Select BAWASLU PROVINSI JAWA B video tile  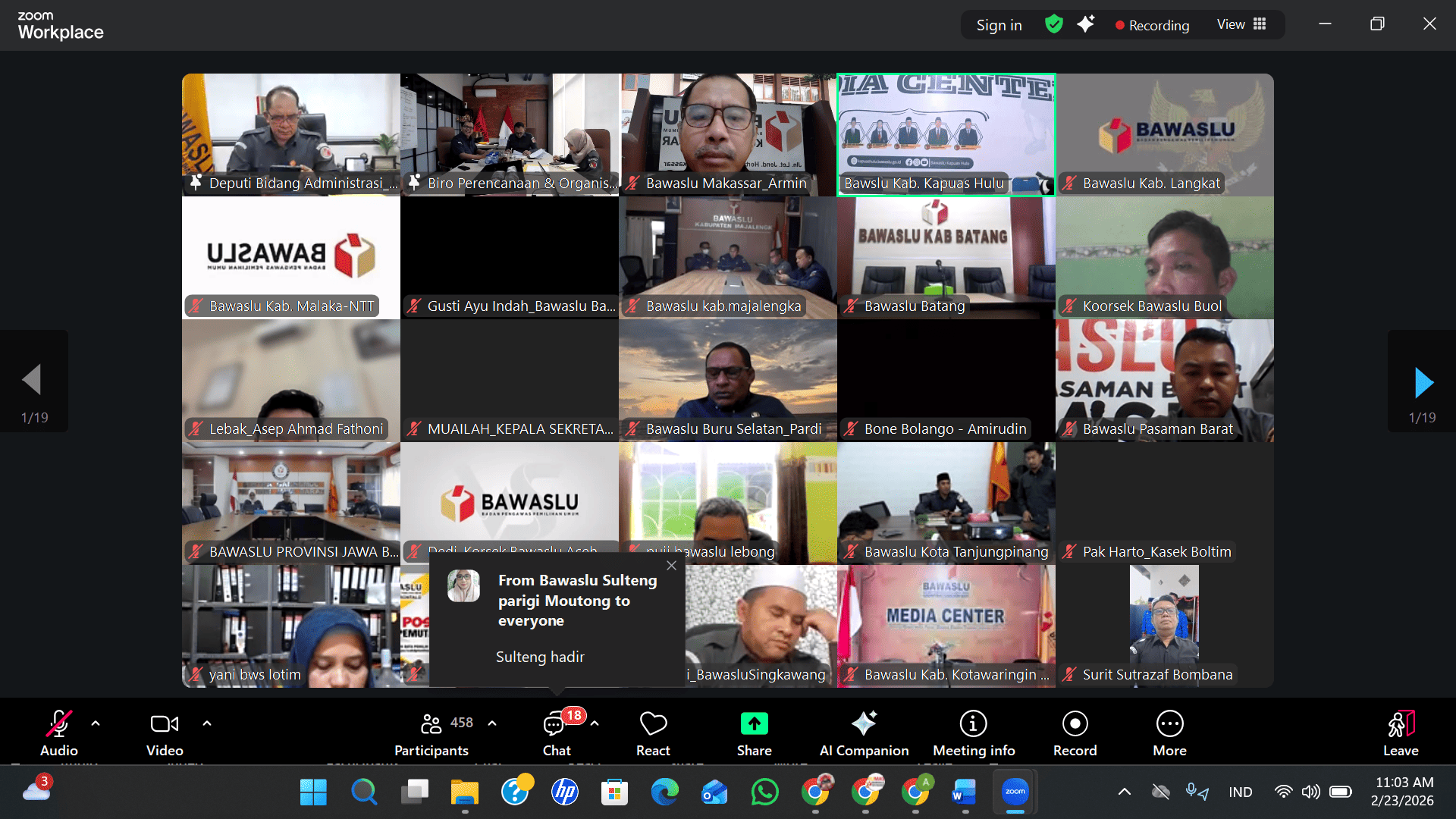pyautogui.click(x=291, y=504)
